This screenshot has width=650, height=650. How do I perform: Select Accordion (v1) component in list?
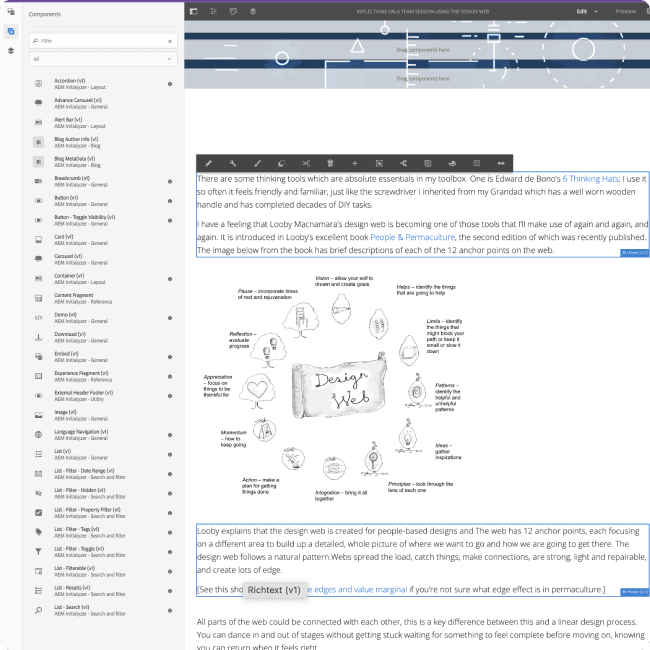coord(82,84)
